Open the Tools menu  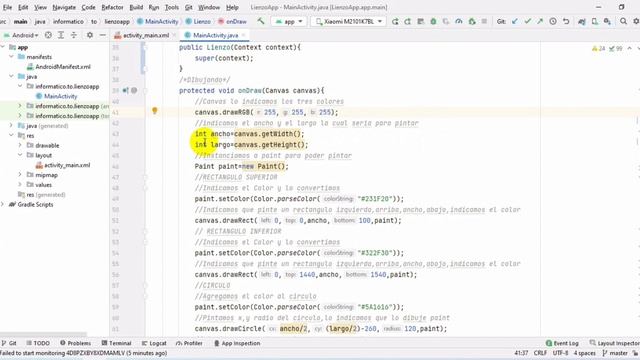(x=172, y=7)
